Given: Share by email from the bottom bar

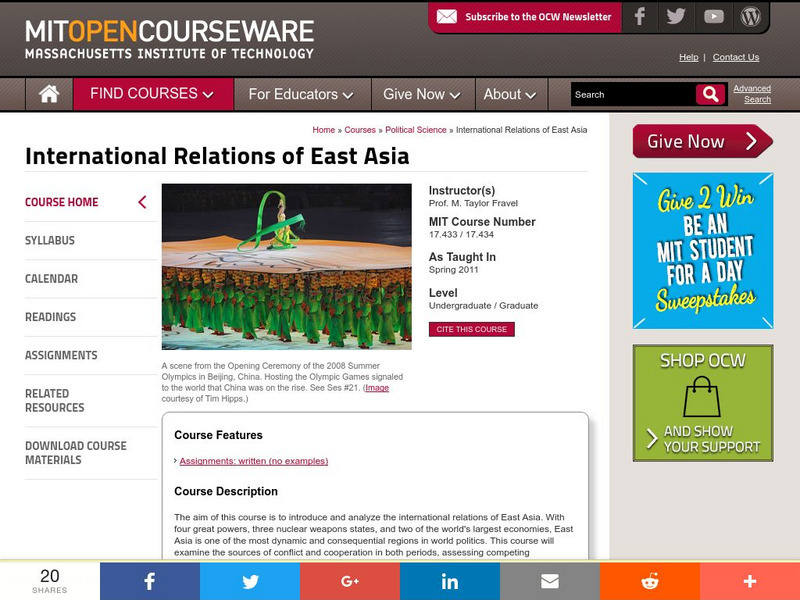Looking at the screenshot, I should [x=549, y=581].
